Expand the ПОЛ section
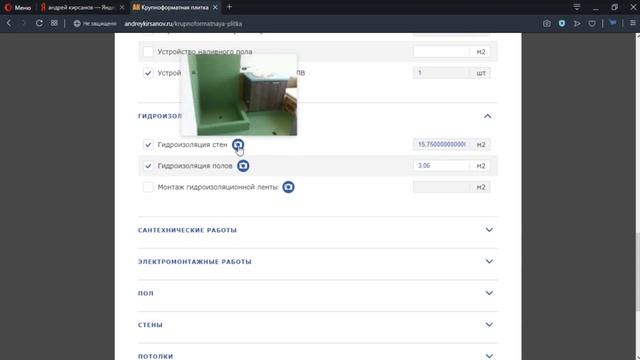 coord(489,293)
